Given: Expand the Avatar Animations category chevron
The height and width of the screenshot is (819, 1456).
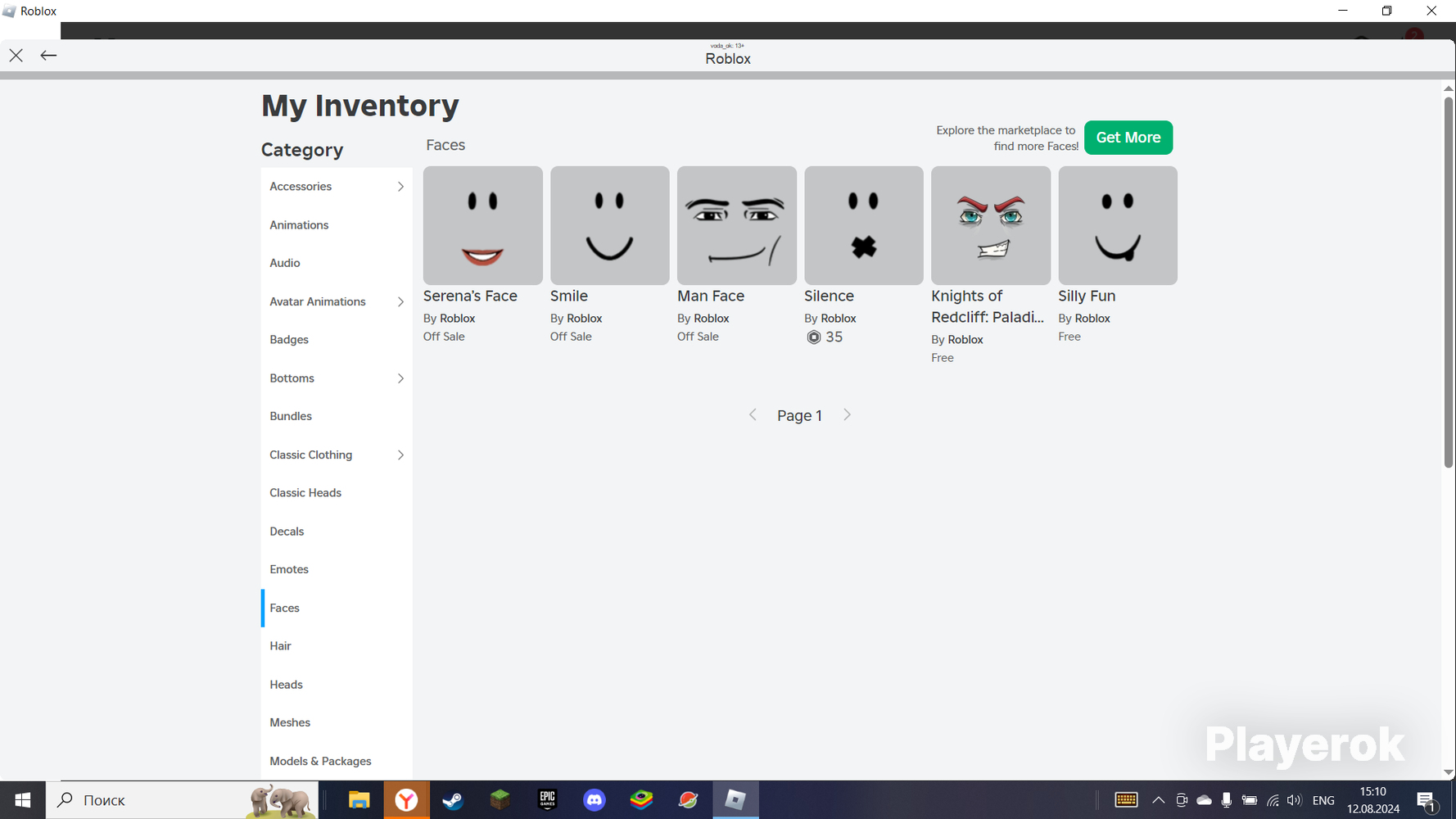Looking at the screenshot, I should click(x=400, y=302).
